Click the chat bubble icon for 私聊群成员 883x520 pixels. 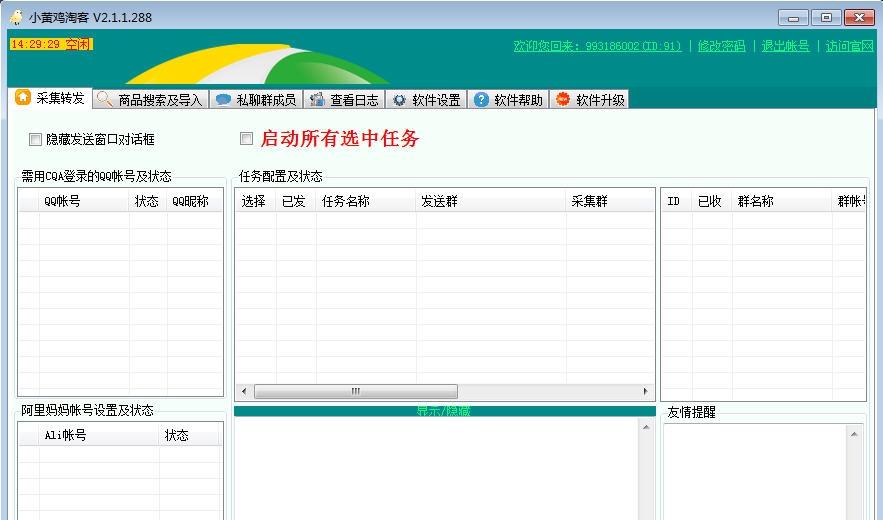223,99
